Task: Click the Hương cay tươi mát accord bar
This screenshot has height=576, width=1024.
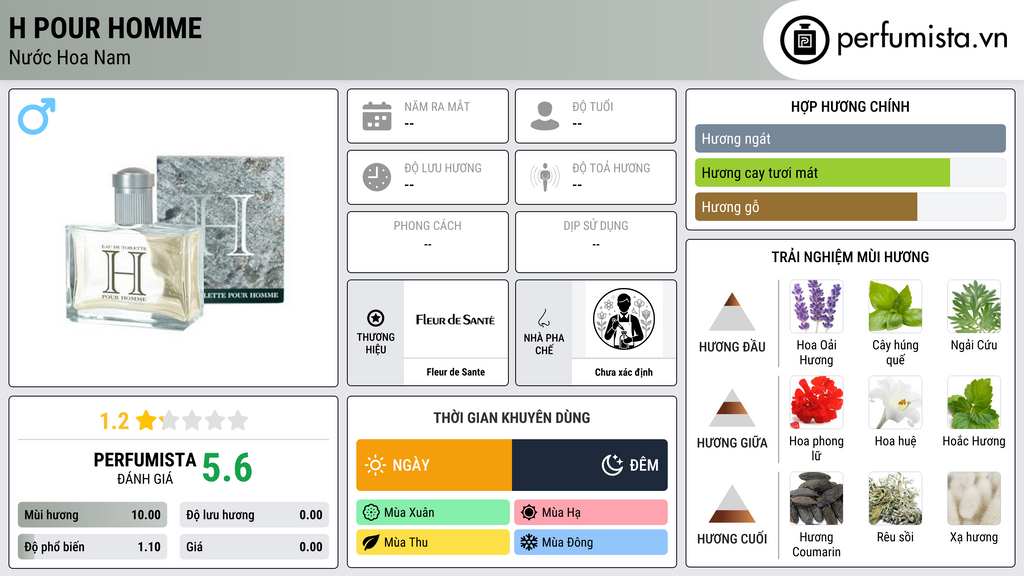Action: coord(850,172)
